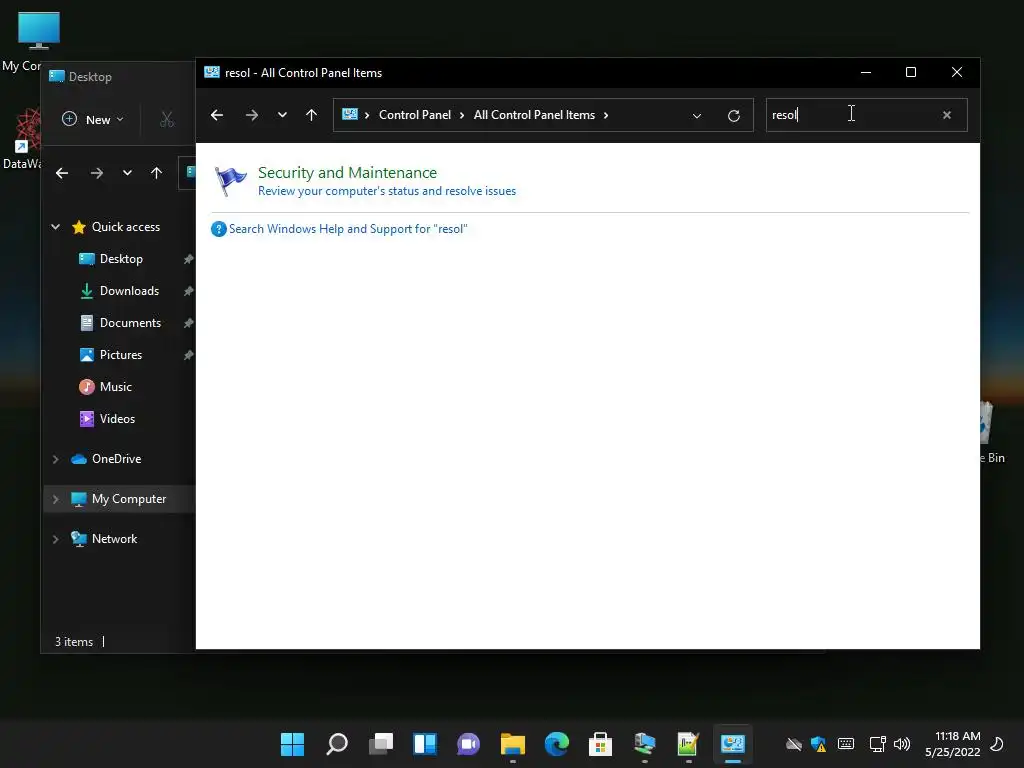Click the '3 items' status bar text
Image resolution: width=1024 pixels, height=768 pixels.
pyautogui.click(x=74, y=642)
